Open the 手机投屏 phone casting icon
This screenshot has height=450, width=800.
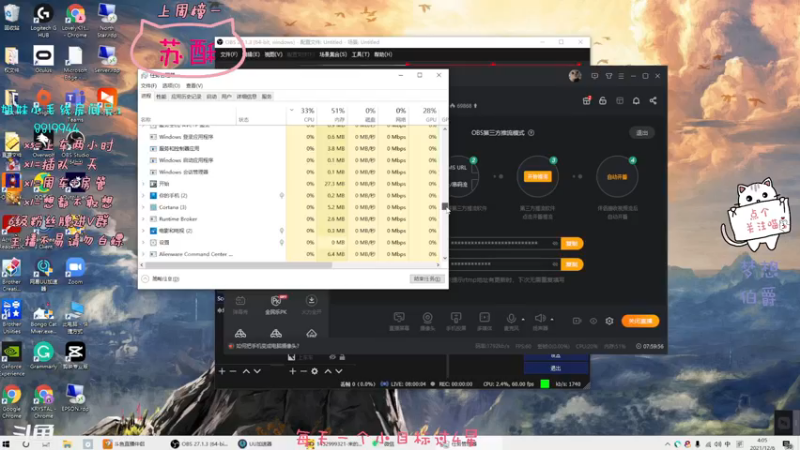point(456,318)
